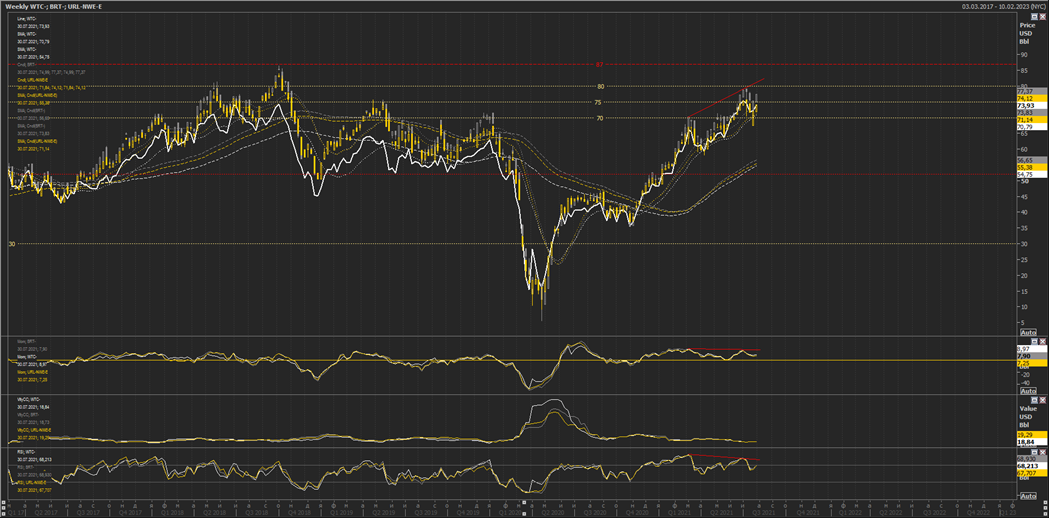Select the 'Mom; URL-NWE-E' legend entry
This screenshot has width=1049, height=518.
click(x=32, y=372)
